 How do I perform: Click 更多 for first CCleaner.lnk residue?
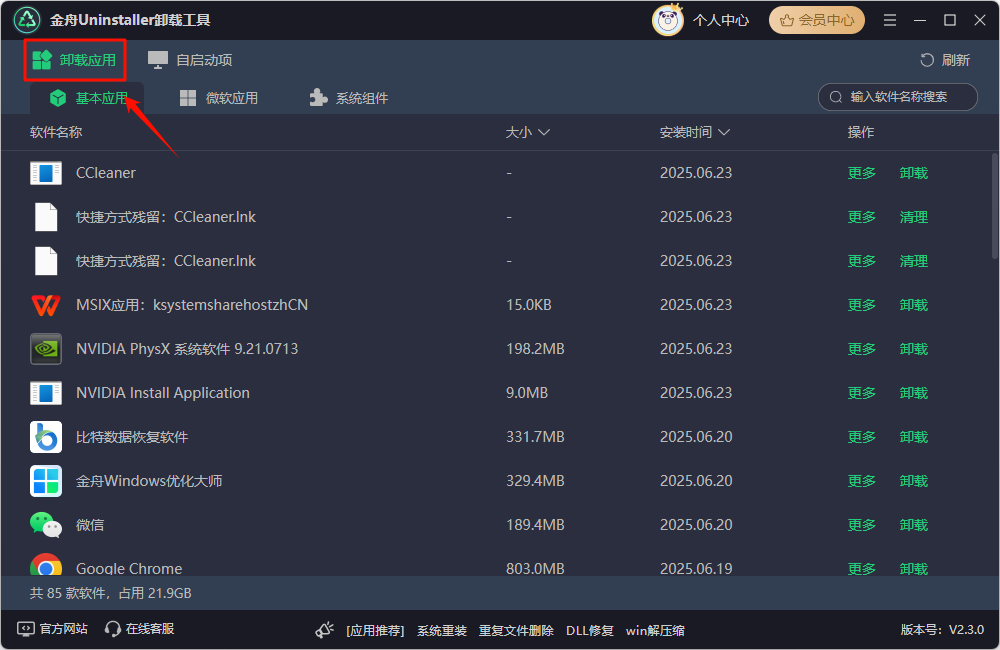(862, 217)
